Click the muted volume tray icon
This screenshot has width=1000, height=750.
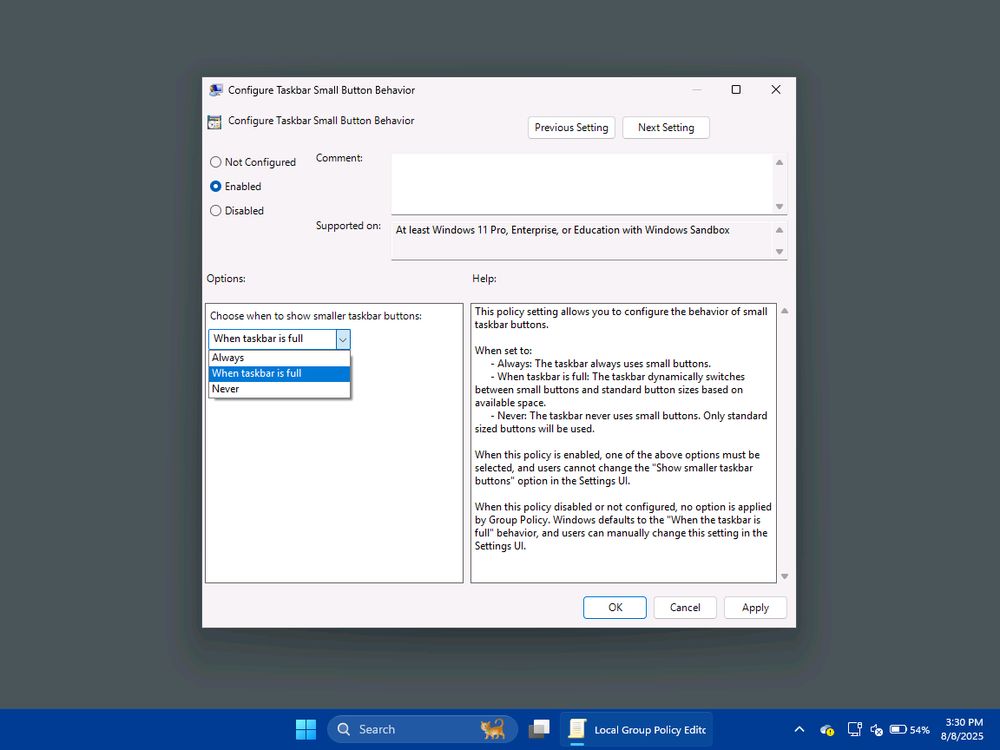tap(877, 729)
